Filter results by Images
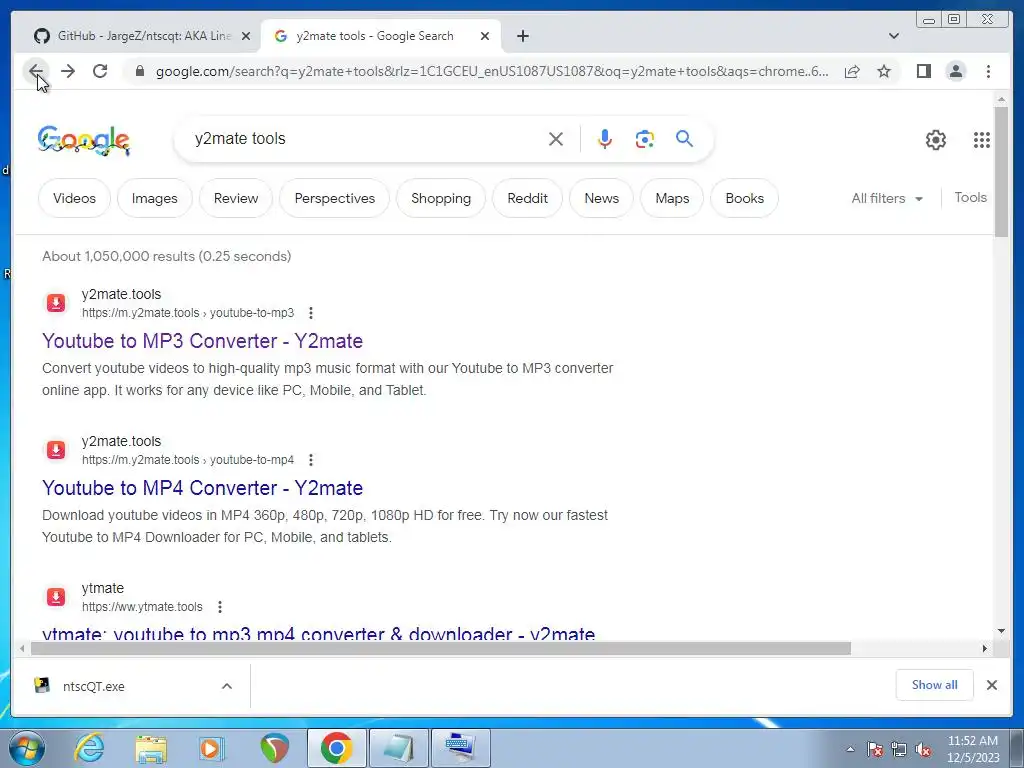 155,199
